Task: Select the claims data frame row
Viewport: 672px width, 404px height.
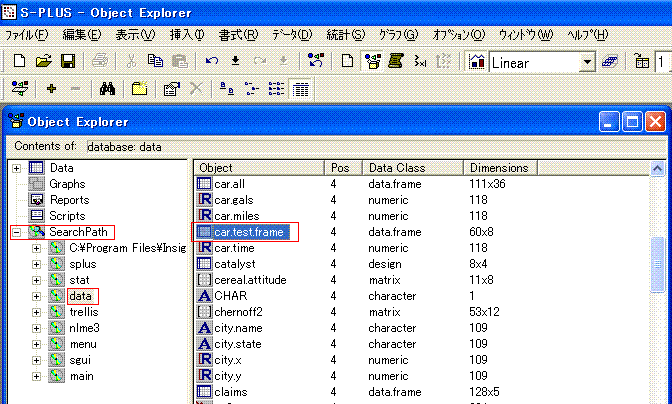Action: tap(231, 392)
